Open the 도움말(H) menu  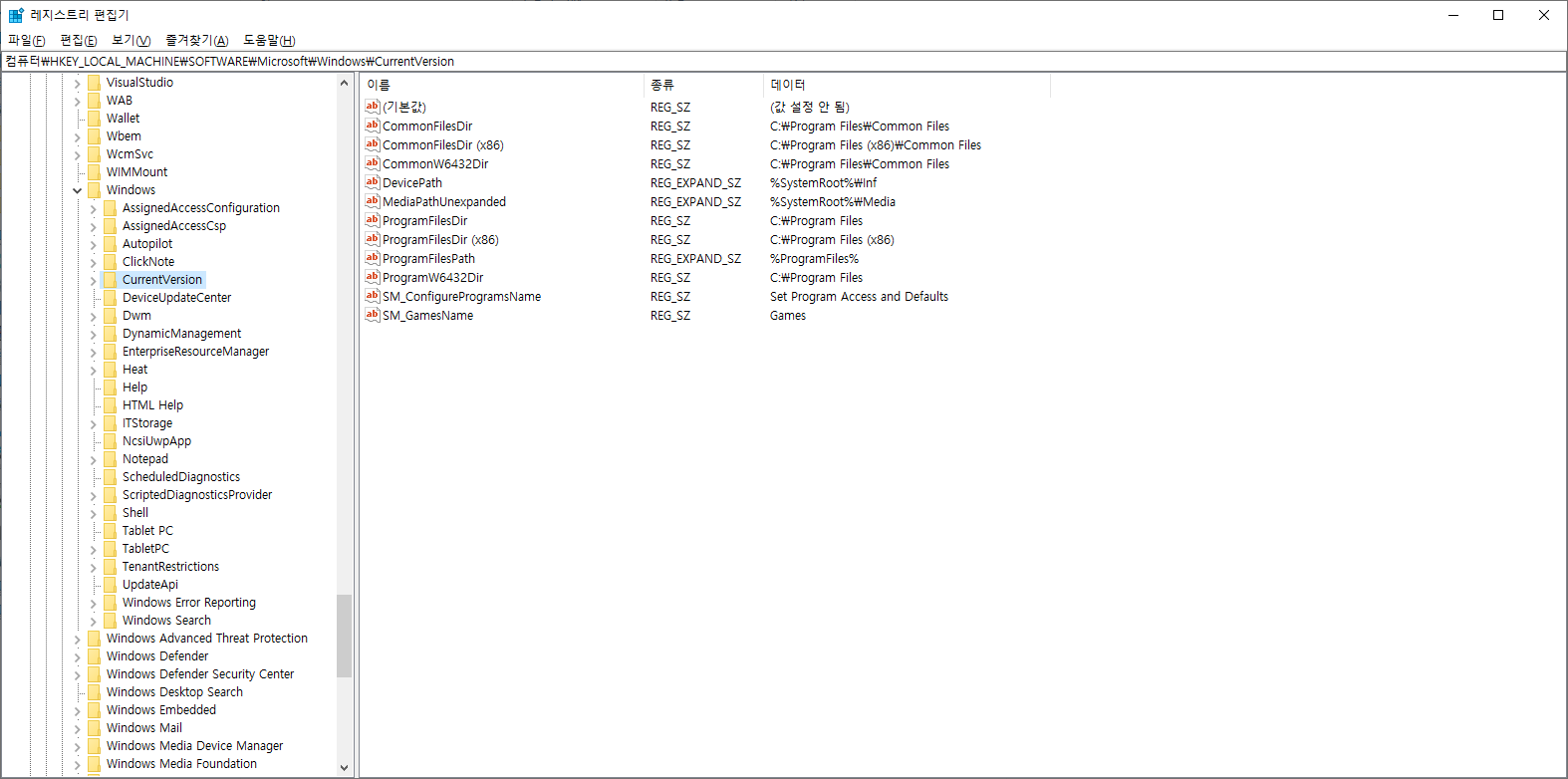(x=269, y=40)
